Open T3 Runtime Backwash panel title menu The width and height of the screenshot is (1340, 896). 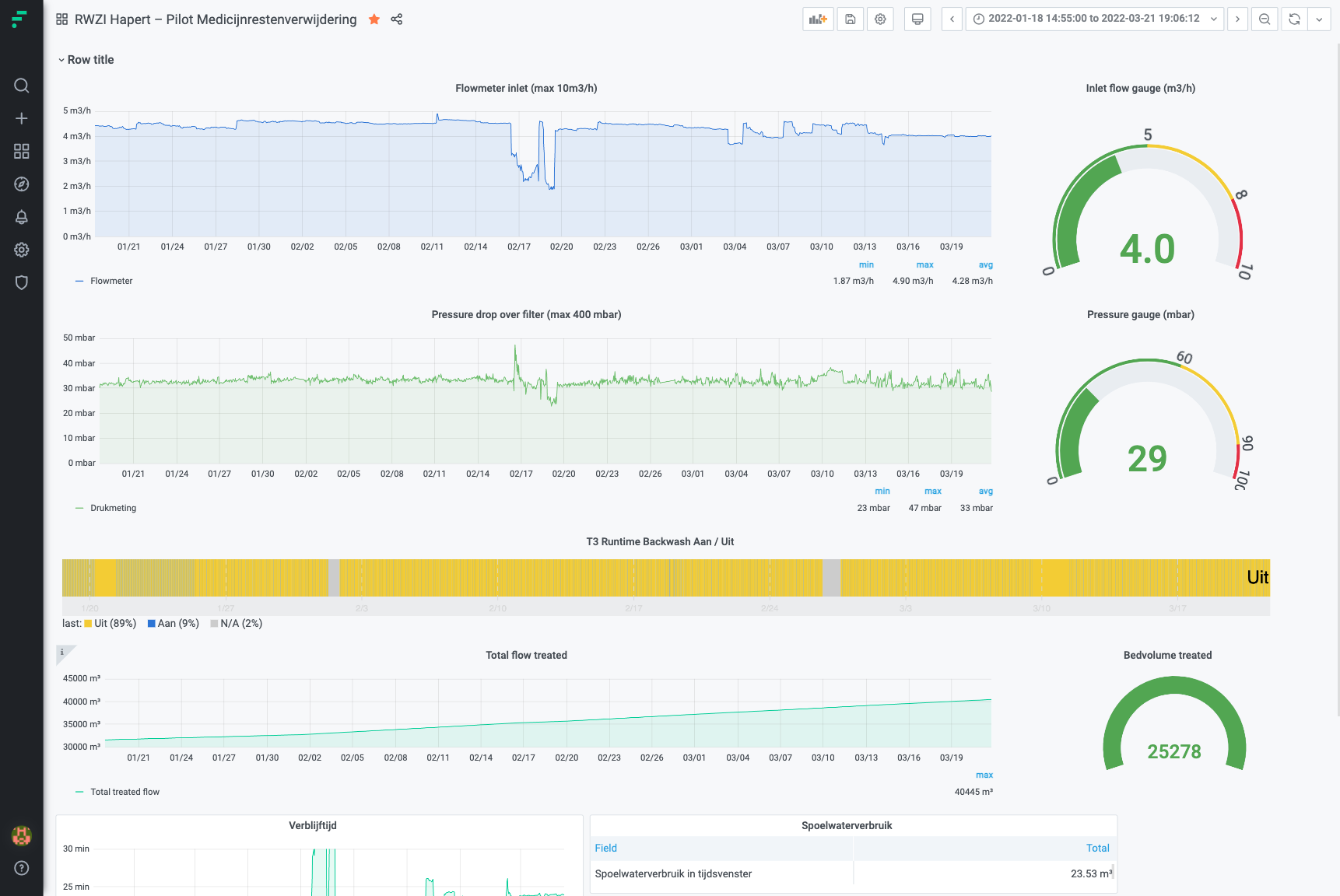point(660,542)
